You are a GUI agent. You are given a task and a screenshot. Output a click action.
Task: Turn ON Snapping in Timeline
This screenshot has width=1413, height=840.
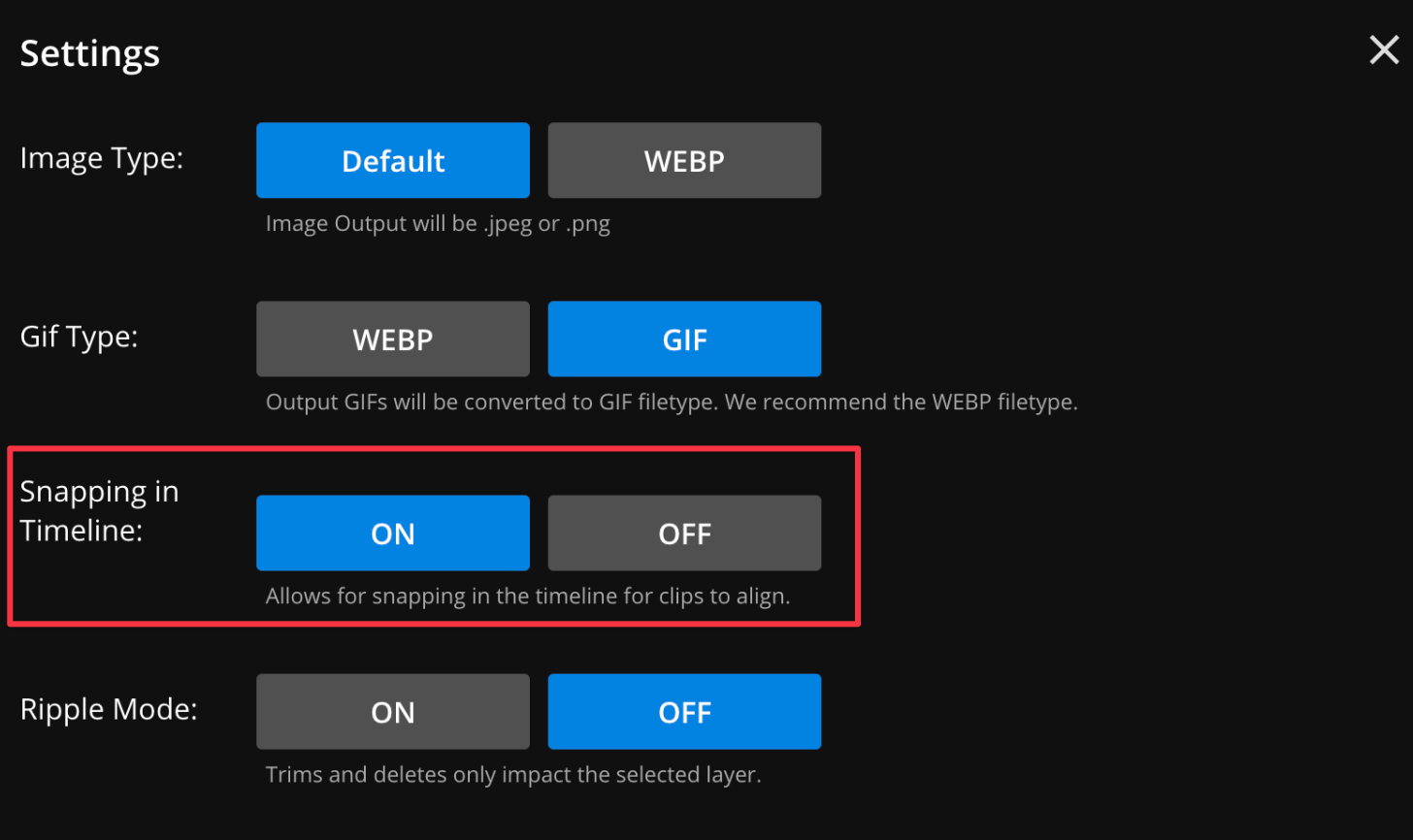coord(392,533)
